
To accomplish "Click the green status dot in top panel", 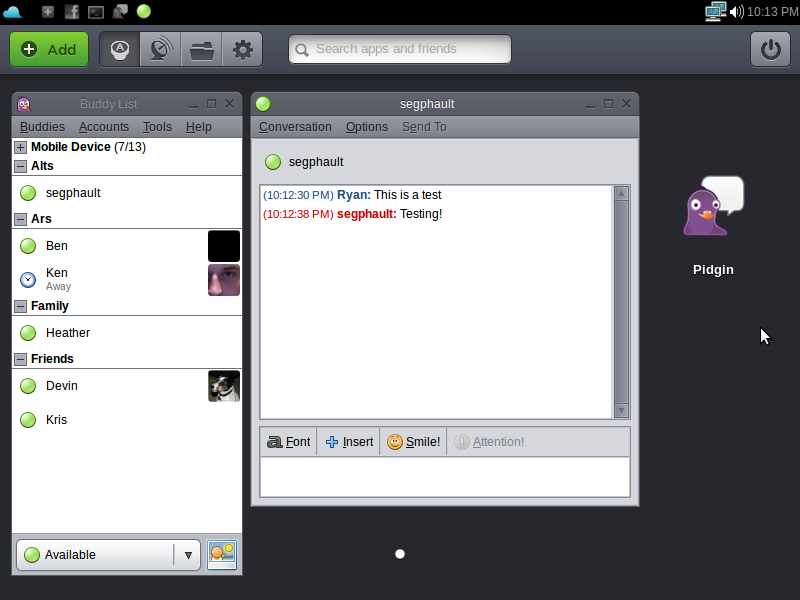I will point(144,11).
